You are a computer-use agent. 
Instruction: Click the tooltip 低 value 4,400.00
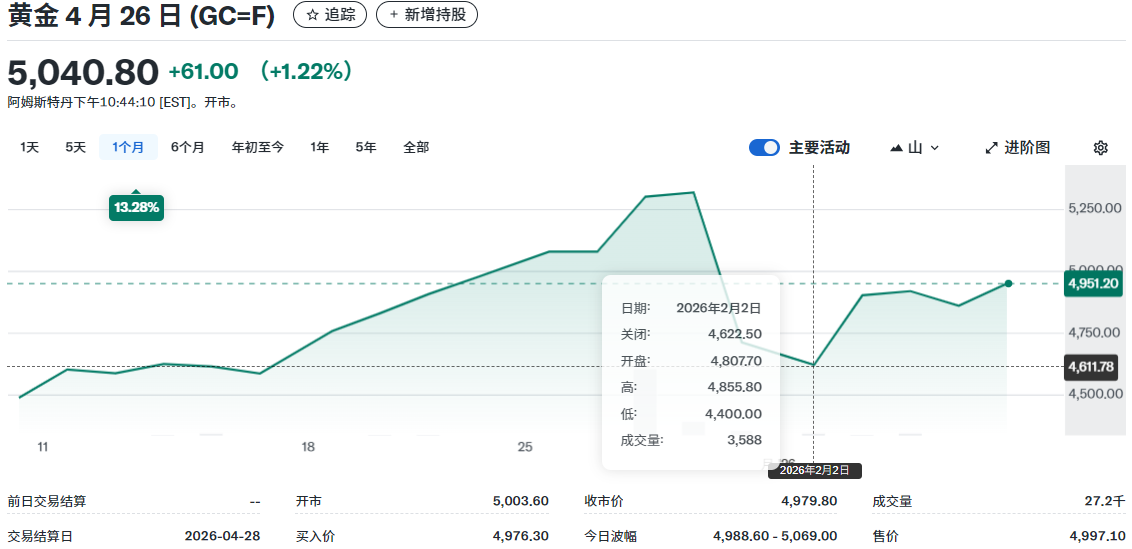point(733,414)
